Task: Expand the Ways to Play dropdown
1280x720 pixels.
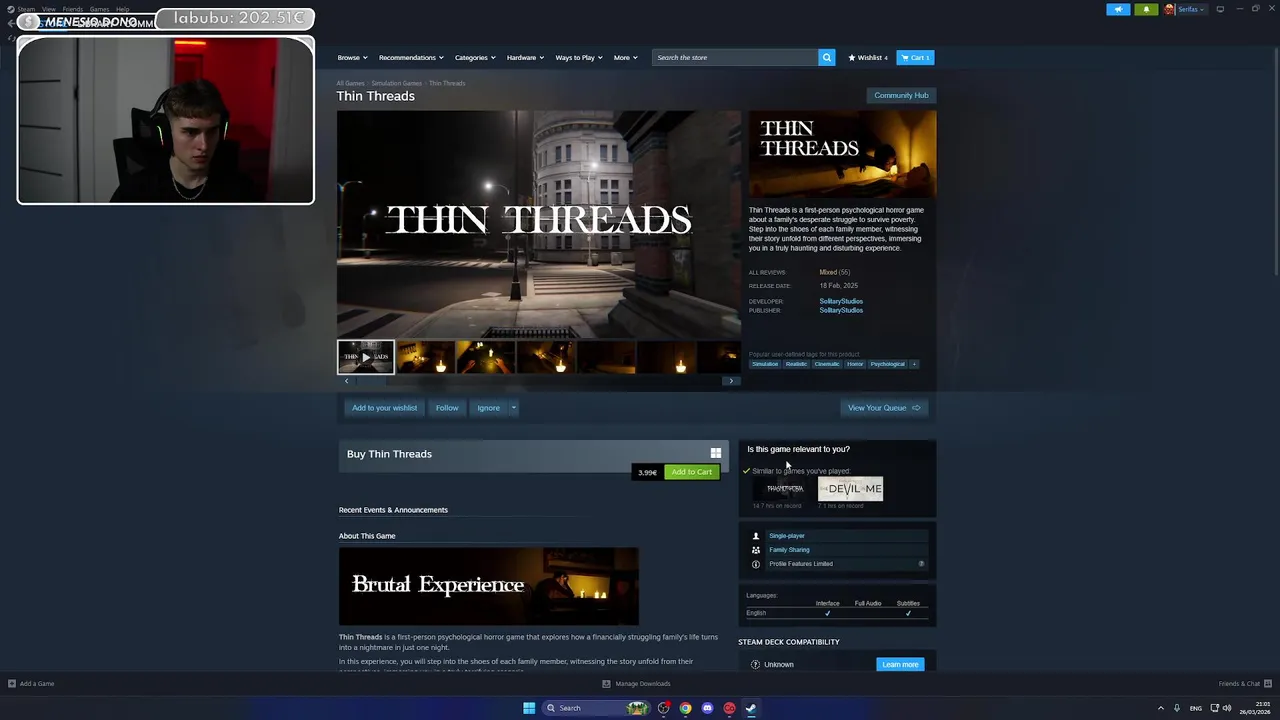Action: (x=579, y=57)
